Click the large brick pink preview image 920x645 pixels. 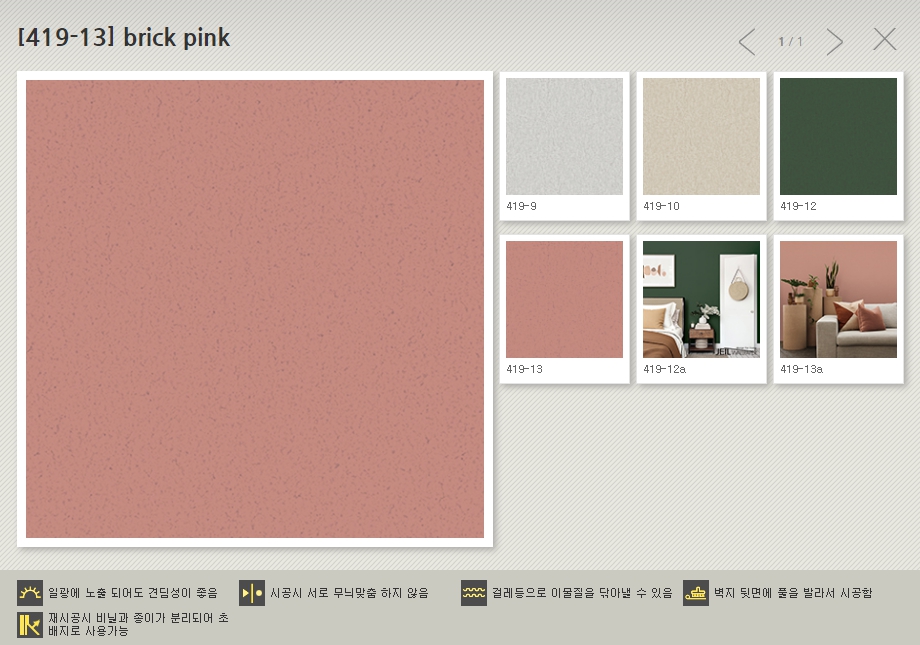[x=255, y=309]
